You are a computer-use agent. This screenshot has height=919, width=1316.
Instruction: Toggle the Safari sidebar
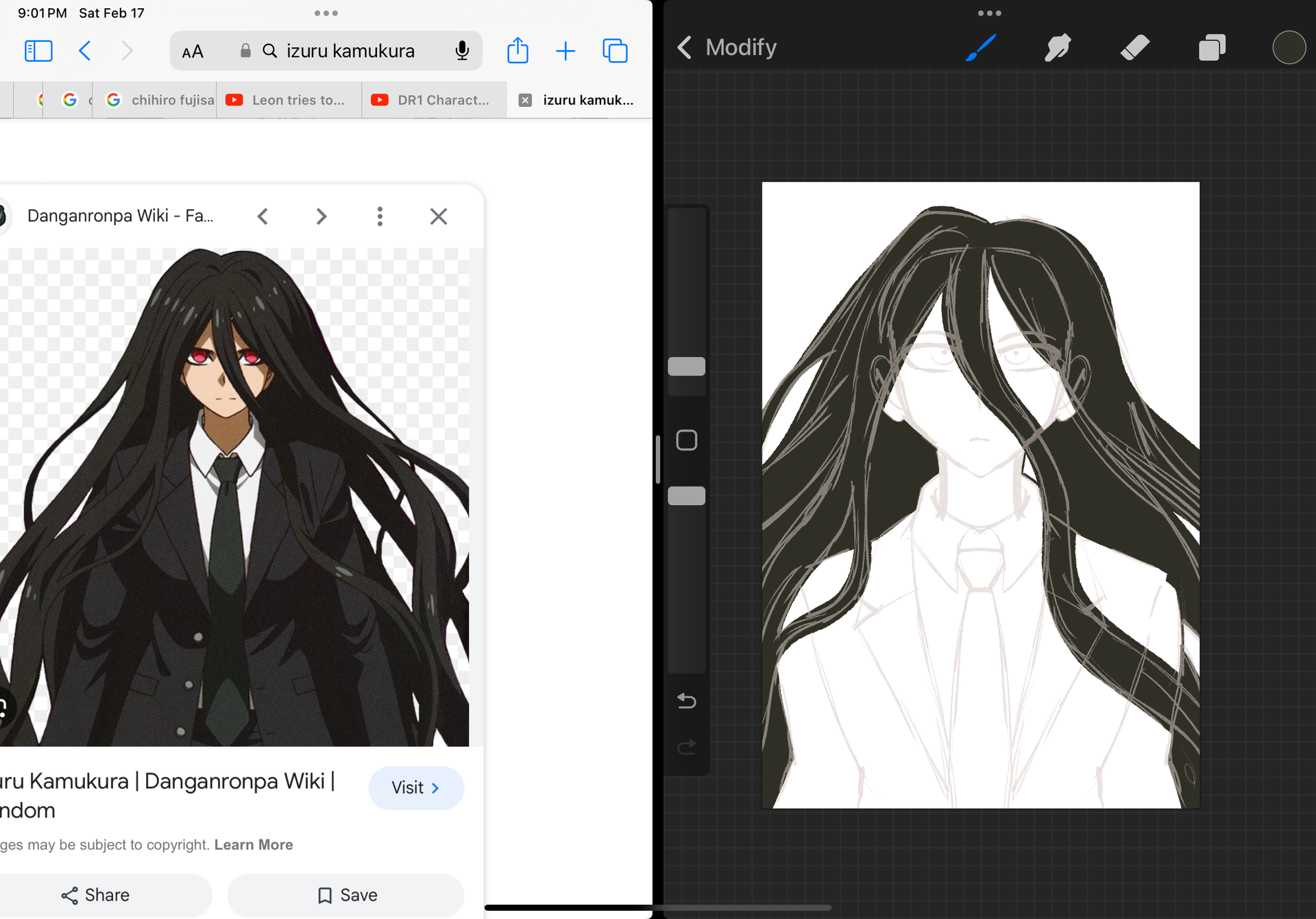(x=38, y=51)
